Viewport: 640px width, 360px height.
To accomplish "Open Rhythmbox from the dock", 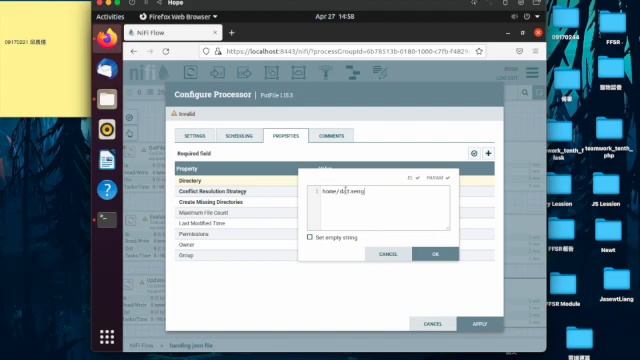I will click(107, 130).
